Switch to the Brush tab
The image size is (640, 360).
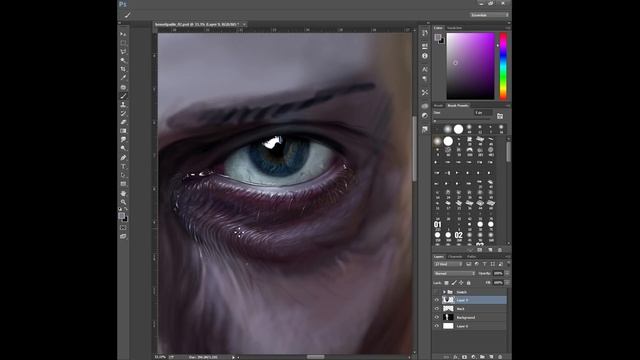click(438, 105)
